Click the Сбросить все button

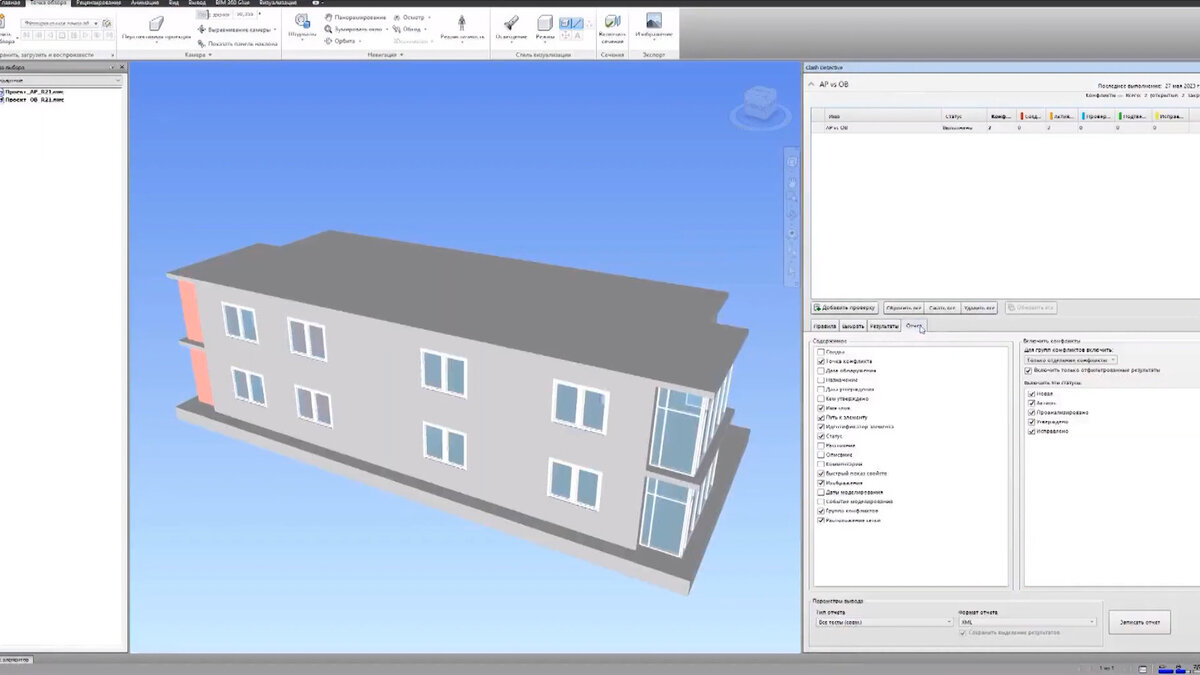[903, 308]
